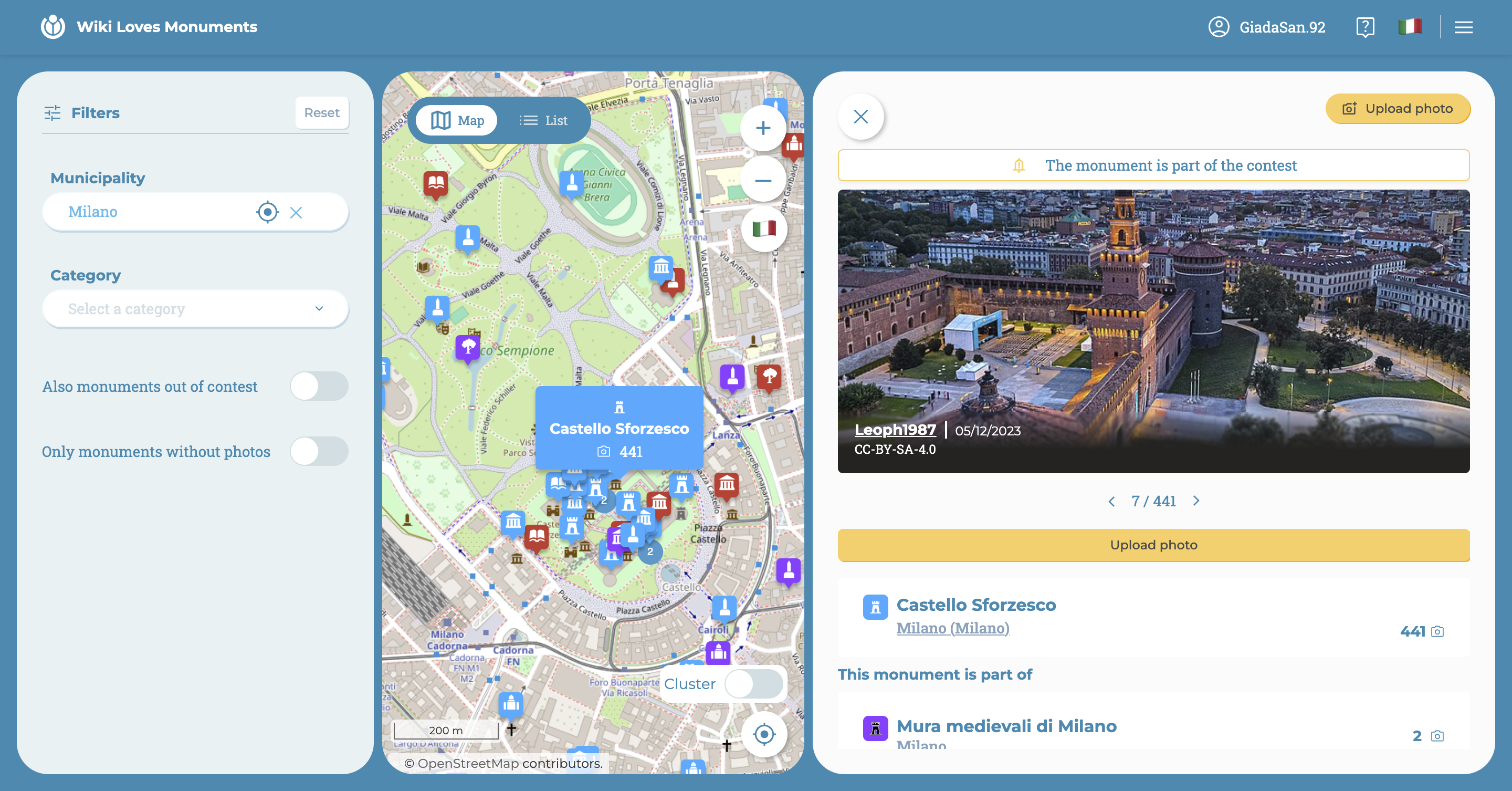Go to the previous photo arrow
Image resolution: width=1512 pixels, height=791 pixels.
click(x=1111, y=502)
